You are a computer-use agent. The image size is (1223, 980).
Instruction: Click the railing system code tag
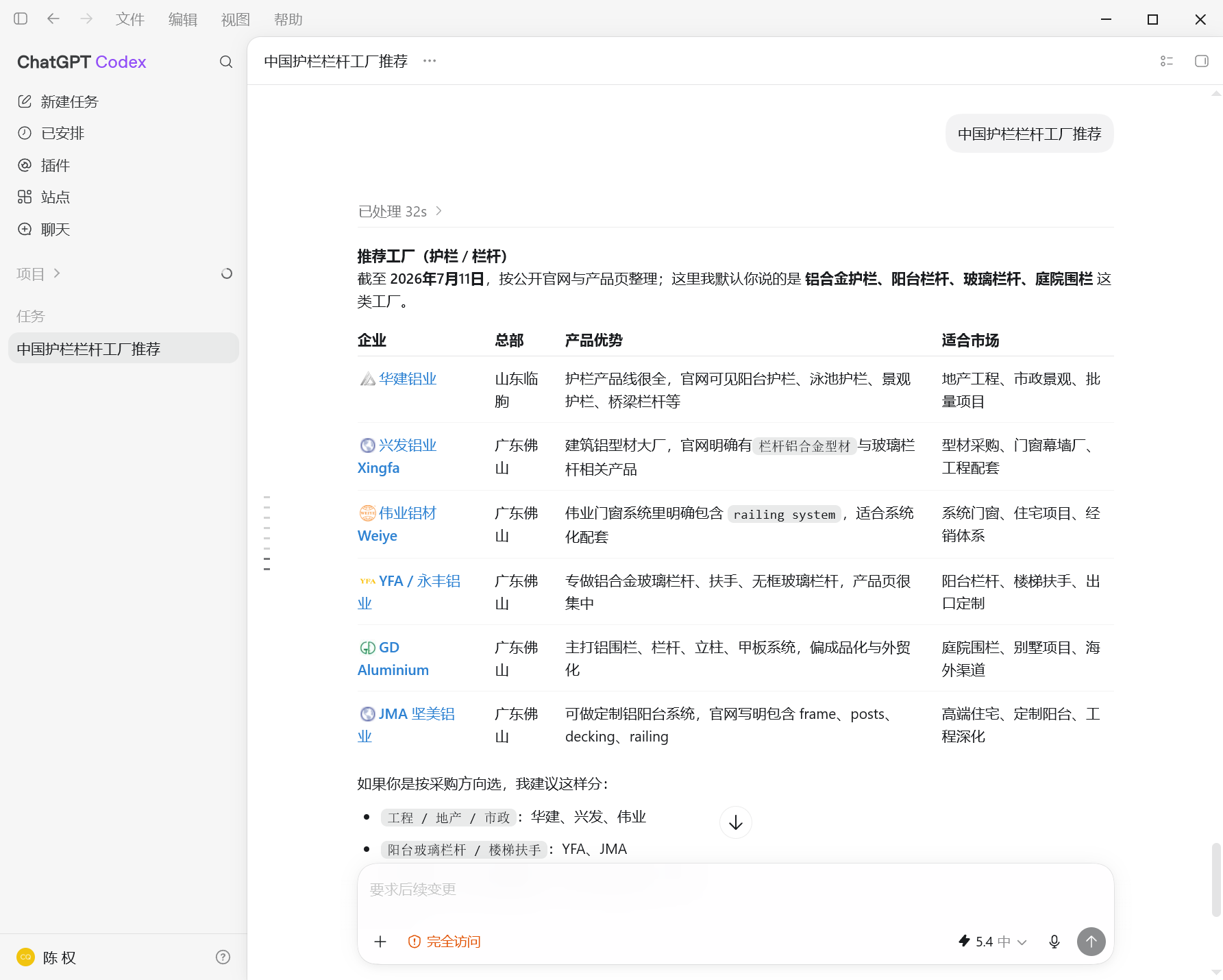tap(785, 514)
